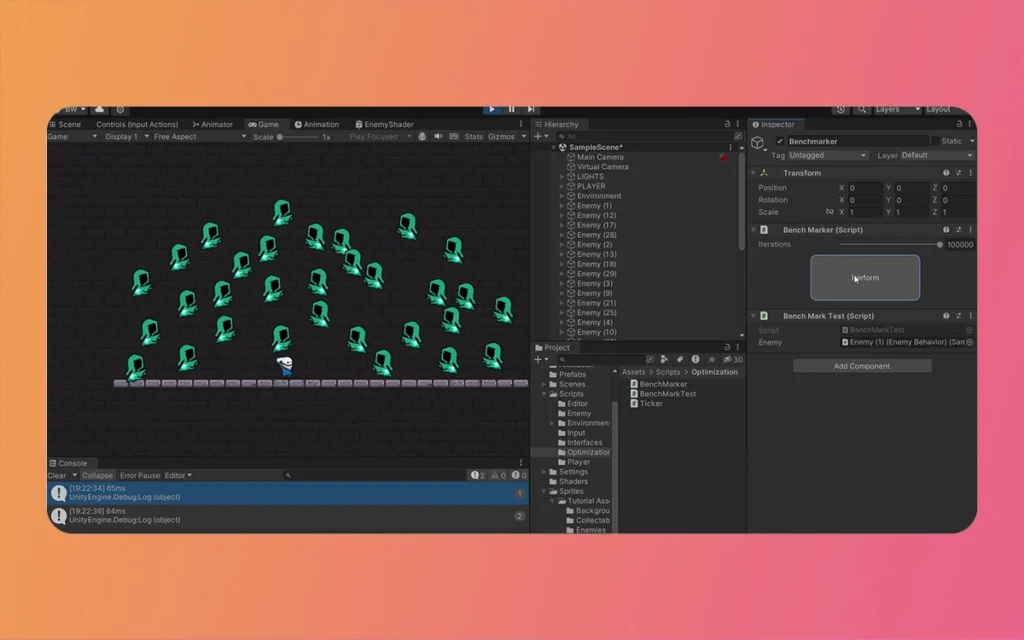This screenshot has height=640, width=1024.
Task: Enable Error Pause in the Console
Action: coord(141,475)
